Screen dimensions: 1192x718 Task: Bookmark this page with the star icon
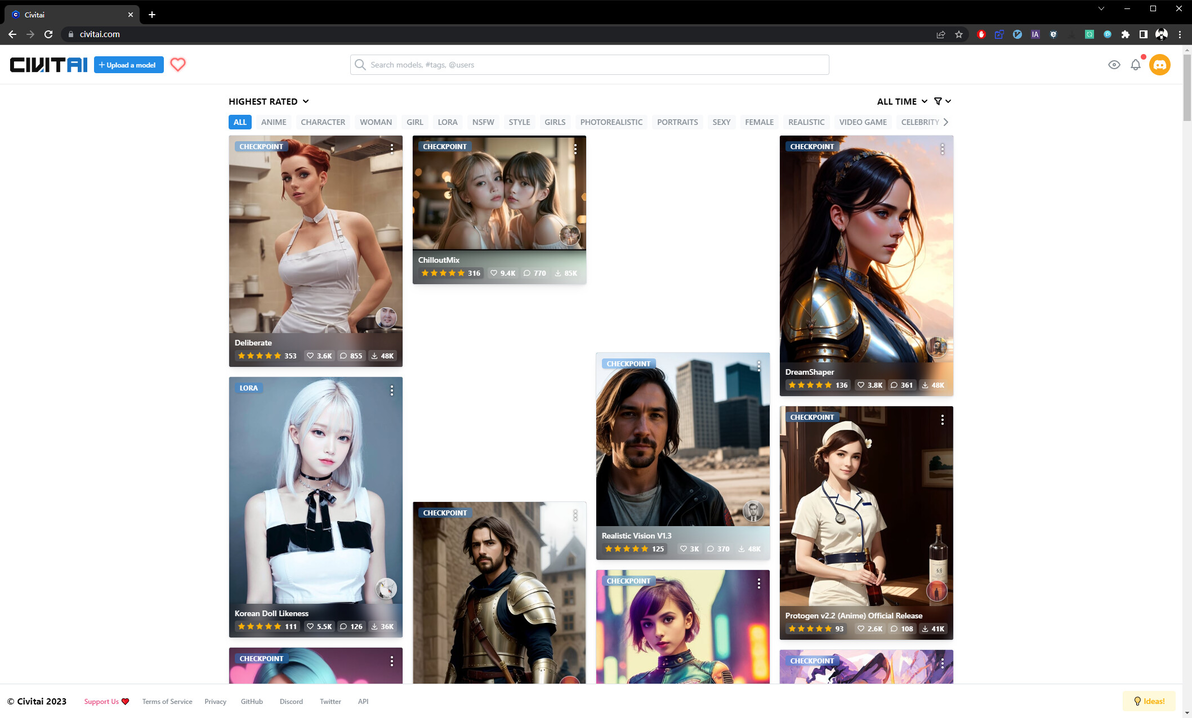(959, 34)
